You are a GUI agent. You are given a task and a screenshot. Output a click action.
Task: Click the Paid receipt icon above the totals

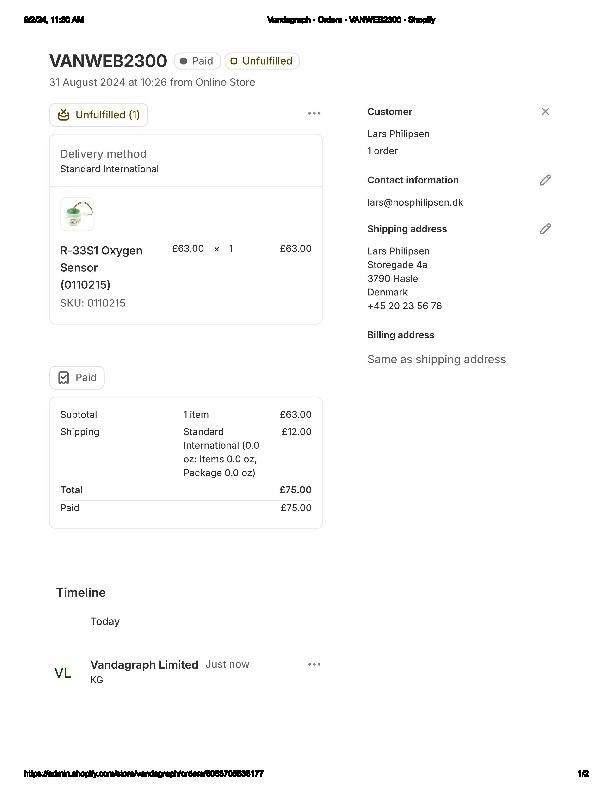click(64, 378)
